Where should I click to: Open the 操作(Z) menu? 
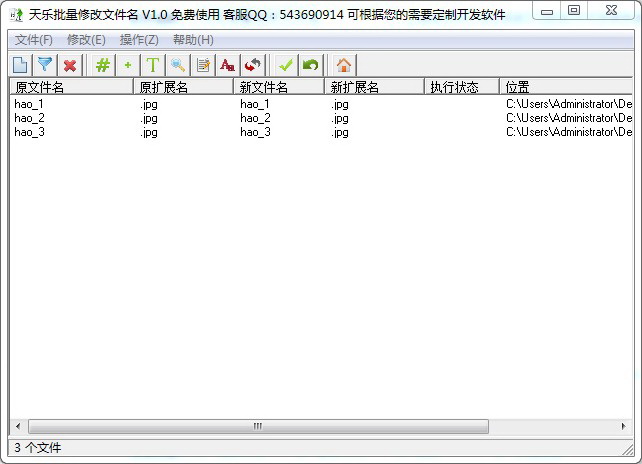[x=139, y=40]
